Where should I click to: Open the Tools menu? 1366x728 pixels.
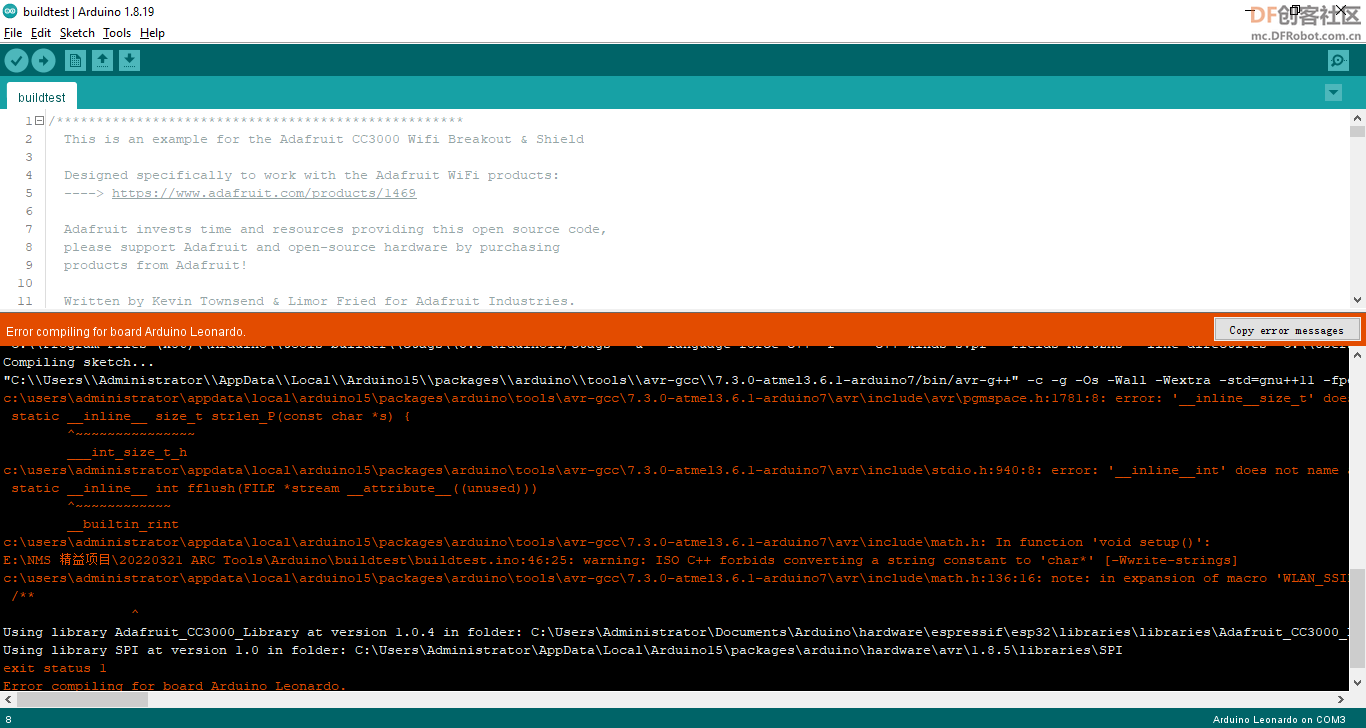coord(117,33)
